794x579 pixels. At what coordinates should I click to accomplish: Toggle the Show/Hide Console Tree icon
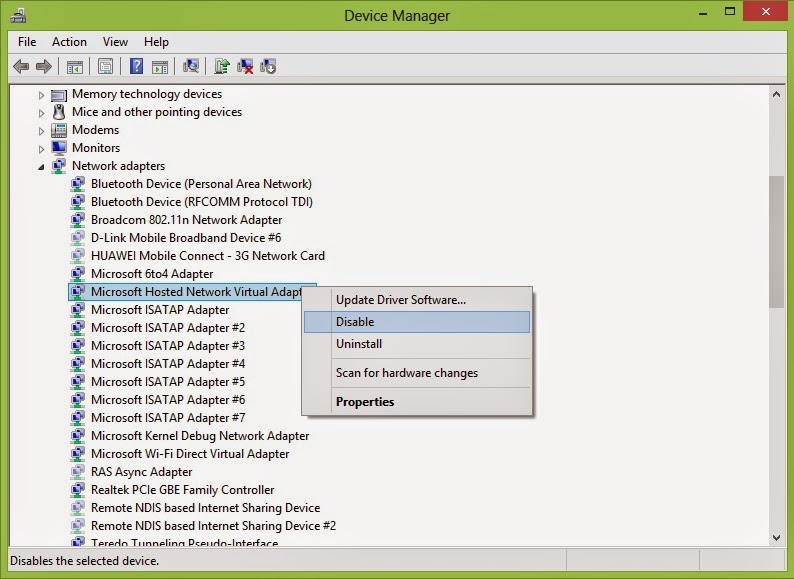click(x=75, y=66)
